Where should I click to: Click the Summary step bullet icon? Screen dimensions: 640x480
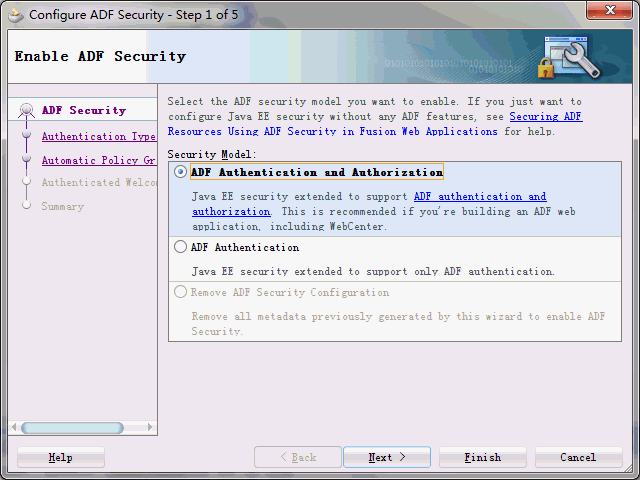point(27,204)
